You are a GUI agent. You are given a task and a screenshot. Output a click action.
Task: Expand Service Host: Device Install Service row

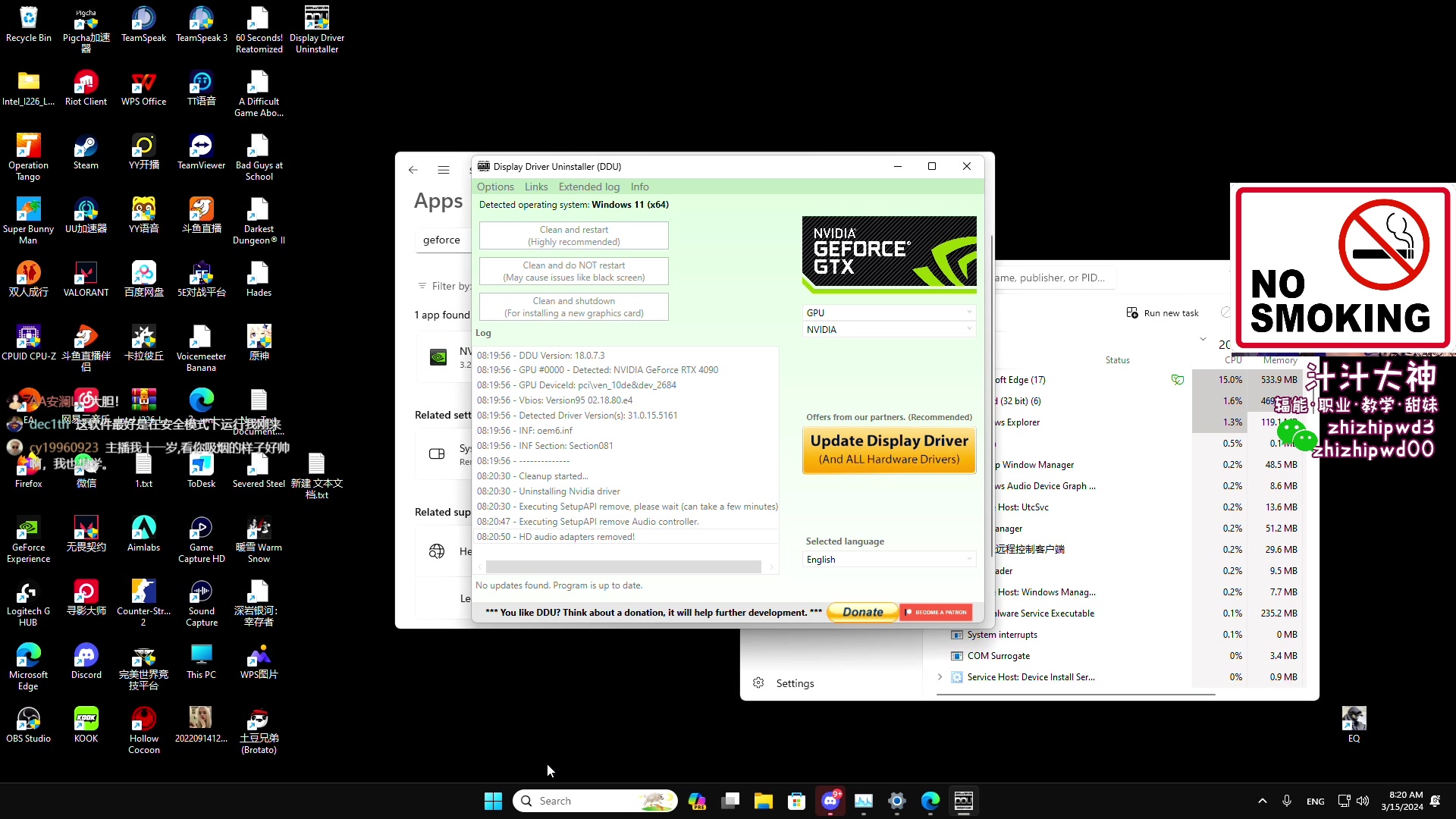click(940, 677)
